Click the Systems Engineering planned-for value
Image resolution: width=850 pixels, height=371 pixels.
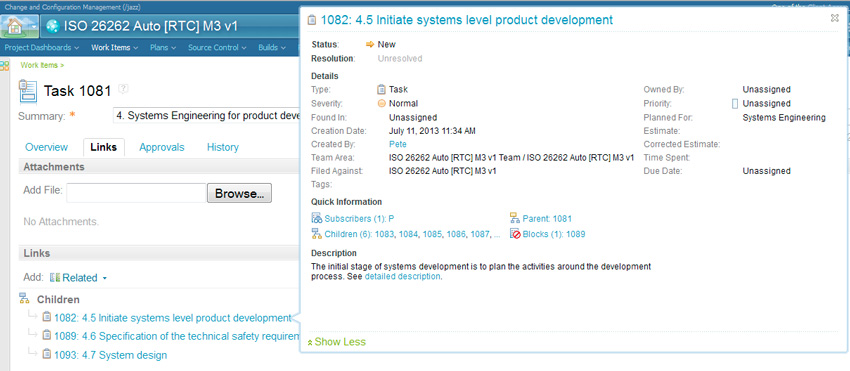[784, 117]
